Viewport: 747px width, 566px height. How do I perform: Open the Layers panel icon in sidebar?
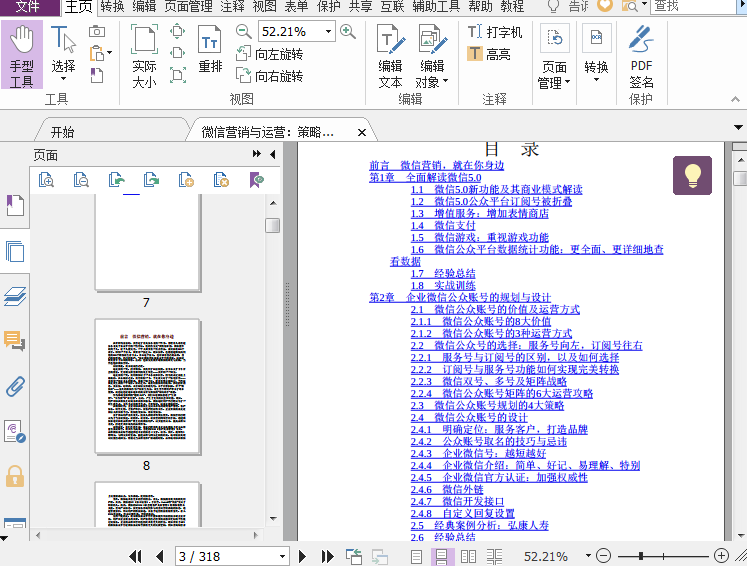click(x=15, y=296)
